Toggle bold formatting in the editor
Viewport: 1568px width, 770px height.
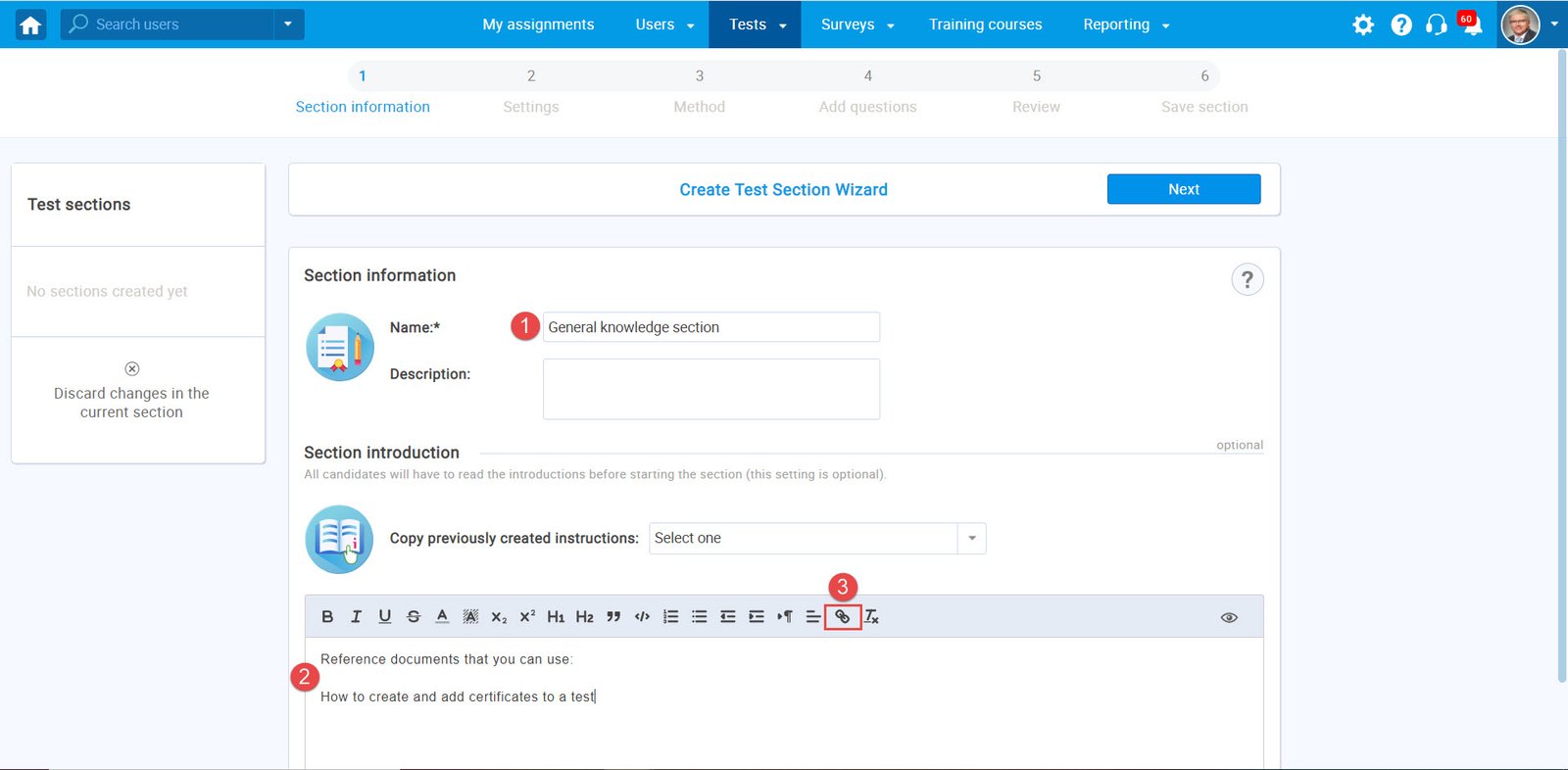coord(327,617)
